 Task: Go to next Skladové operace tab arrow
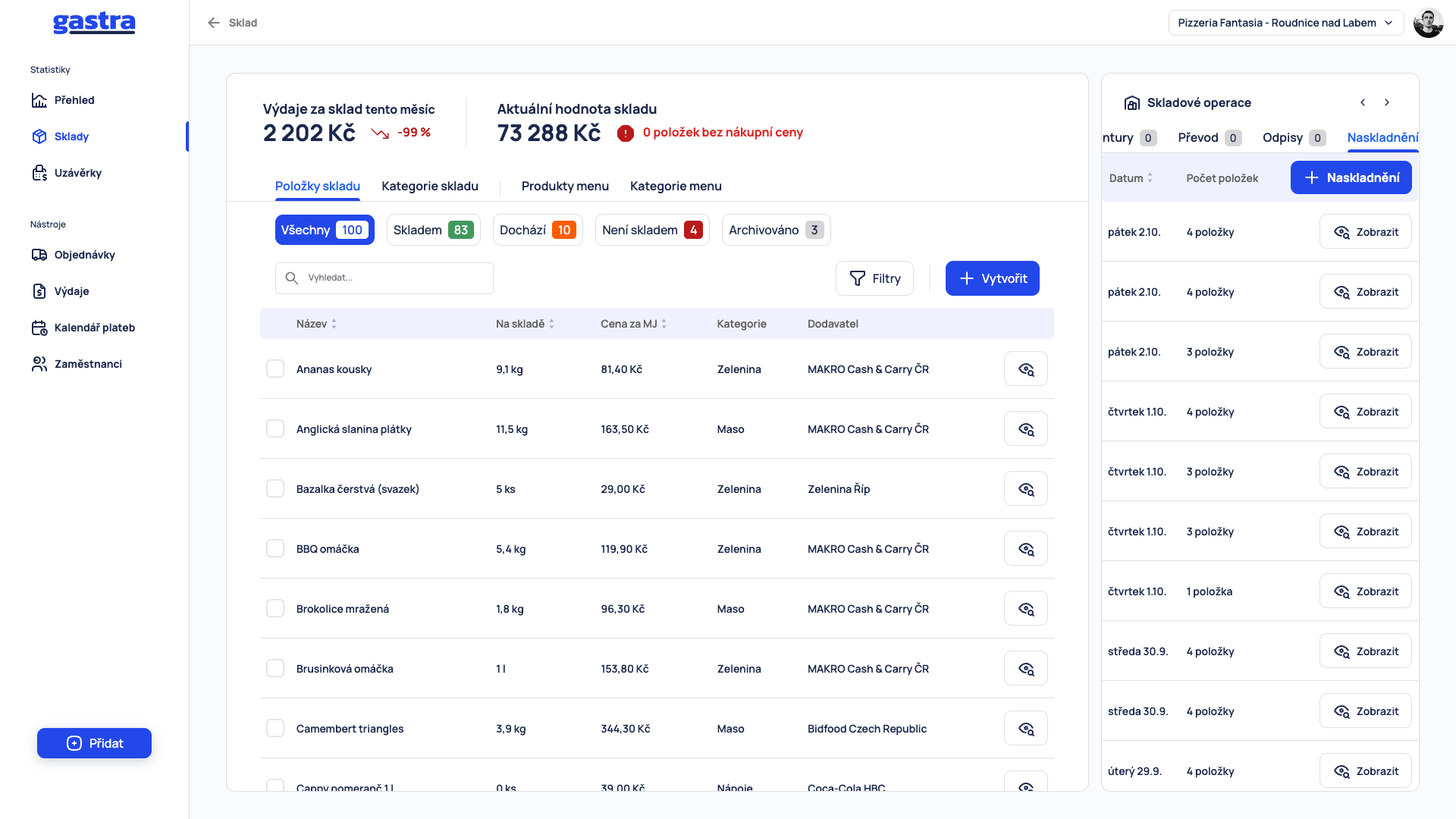pos(1386,102)
